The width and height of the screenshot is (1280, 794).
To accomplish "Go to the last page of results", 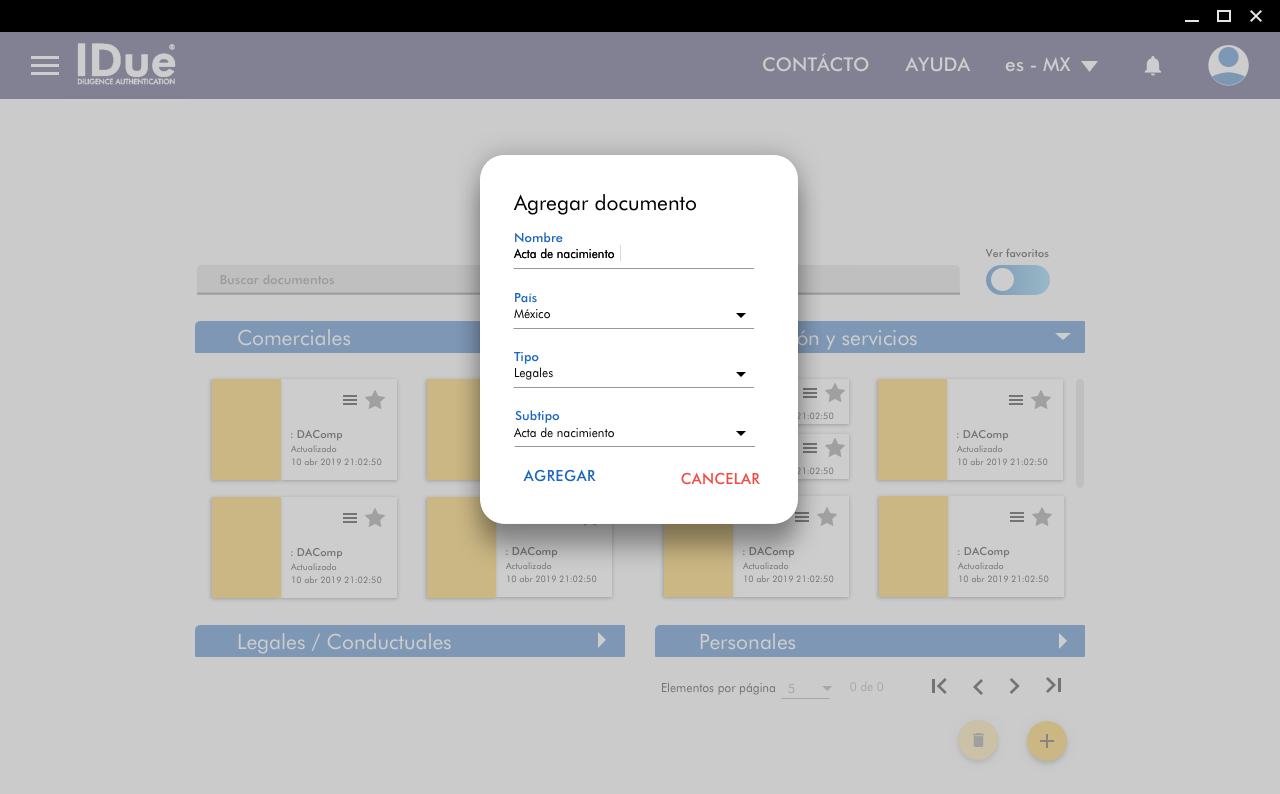I will tap(1053, 686).
